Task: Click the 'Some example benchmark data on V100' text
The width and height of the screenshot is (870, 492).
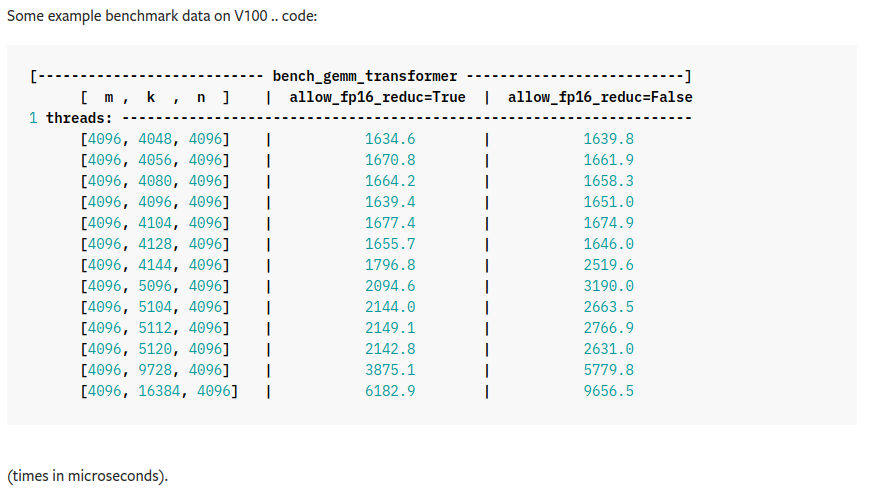Action: 138,16
